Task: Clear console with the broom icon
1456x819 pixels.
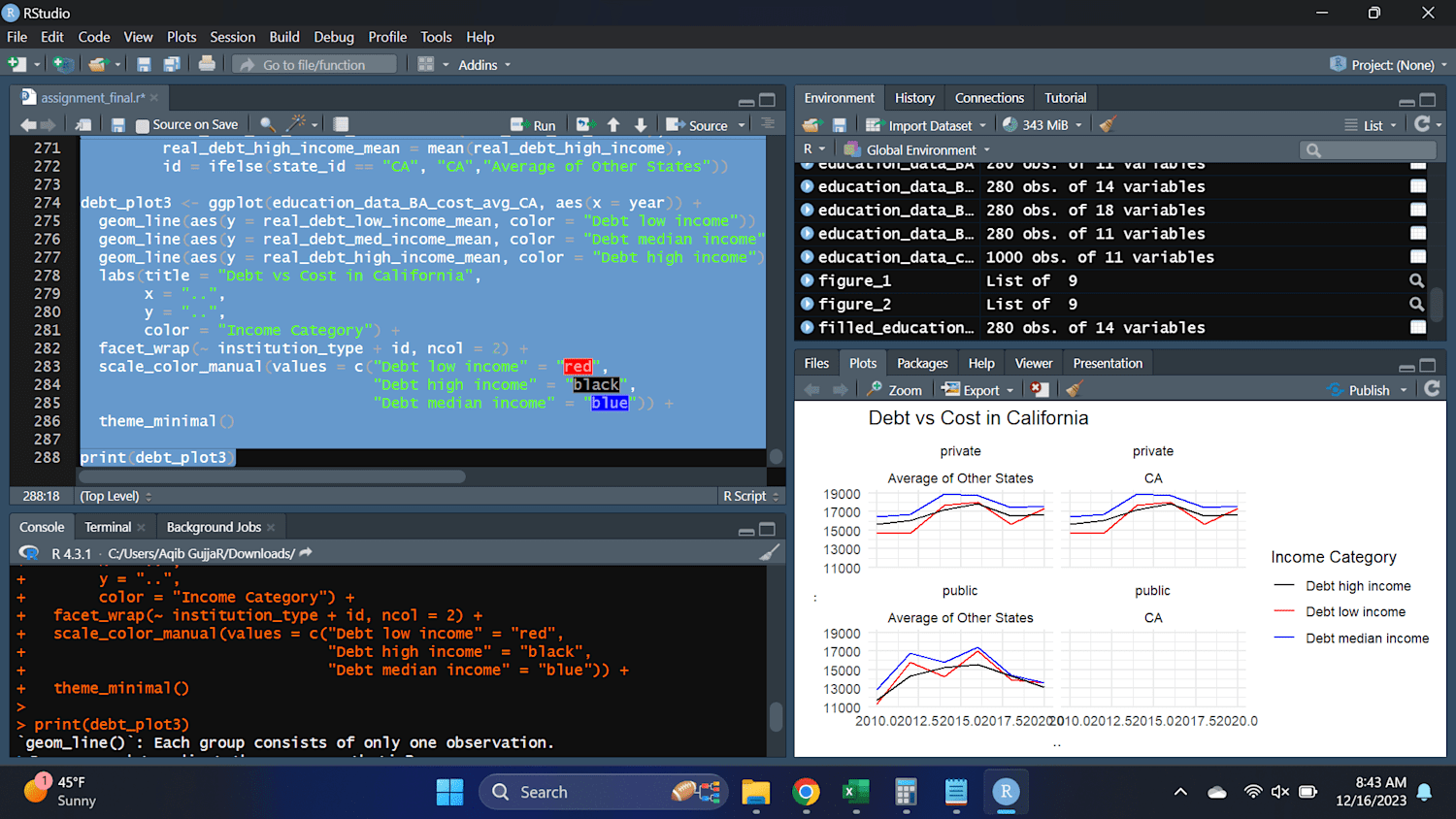Action: click(x=770, y=552)
